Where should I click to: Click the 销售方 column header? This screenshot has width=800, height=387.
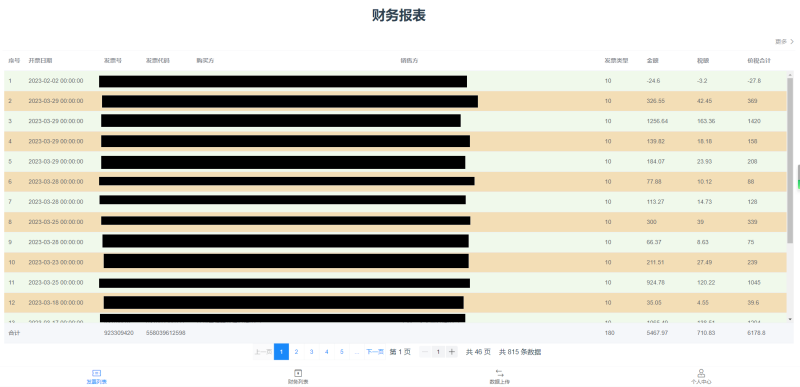click(x=409, y=61)
